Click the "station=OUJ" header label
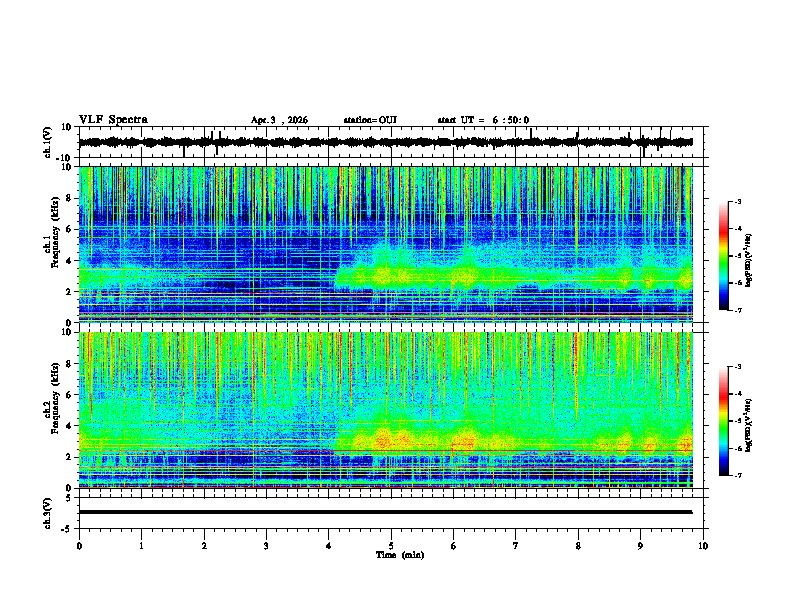792x612 pixels. coord(370,120)
